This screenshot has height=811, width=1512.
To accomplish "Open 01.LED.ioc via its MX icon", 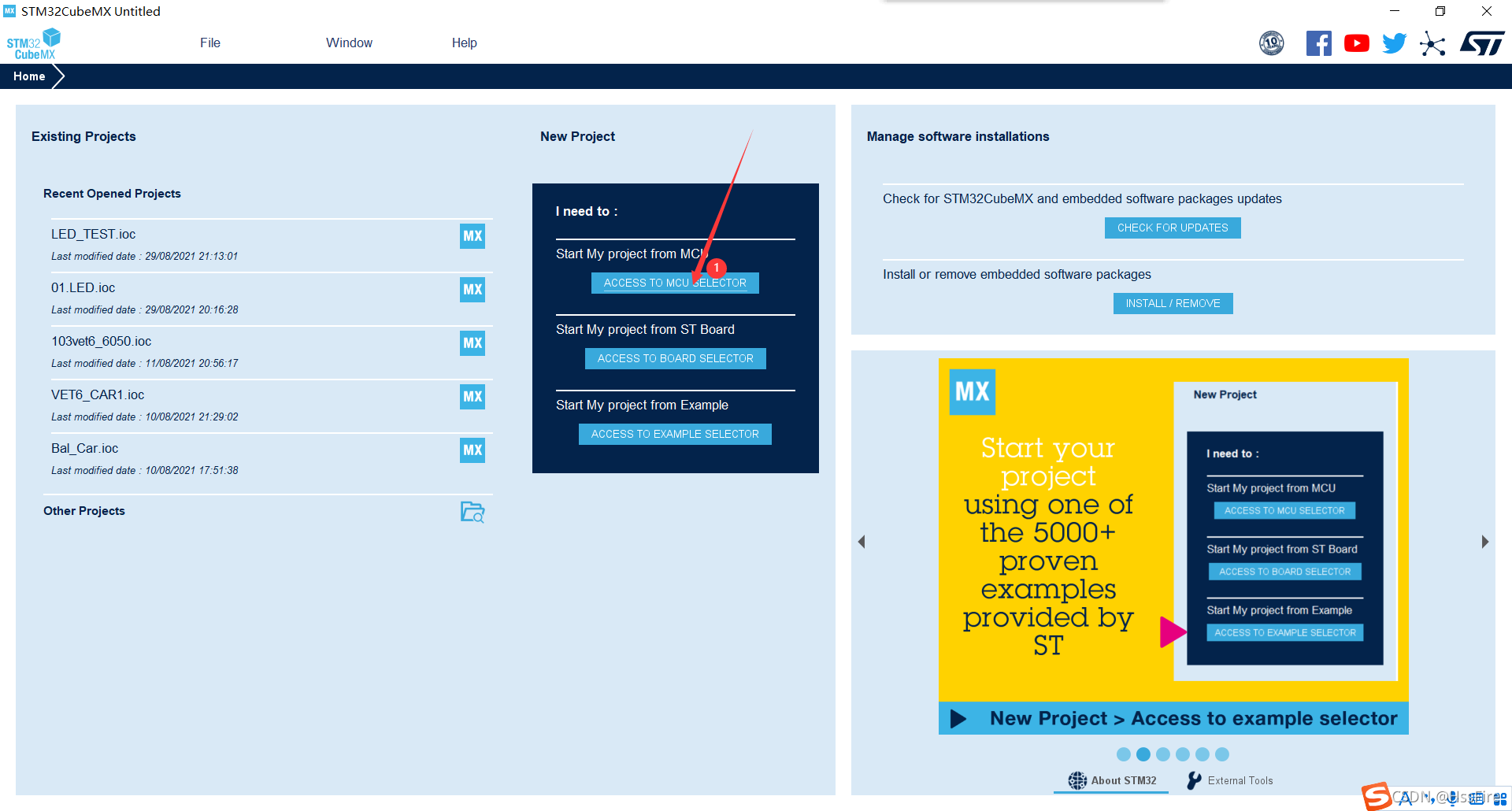I will [x=472, y=289].
